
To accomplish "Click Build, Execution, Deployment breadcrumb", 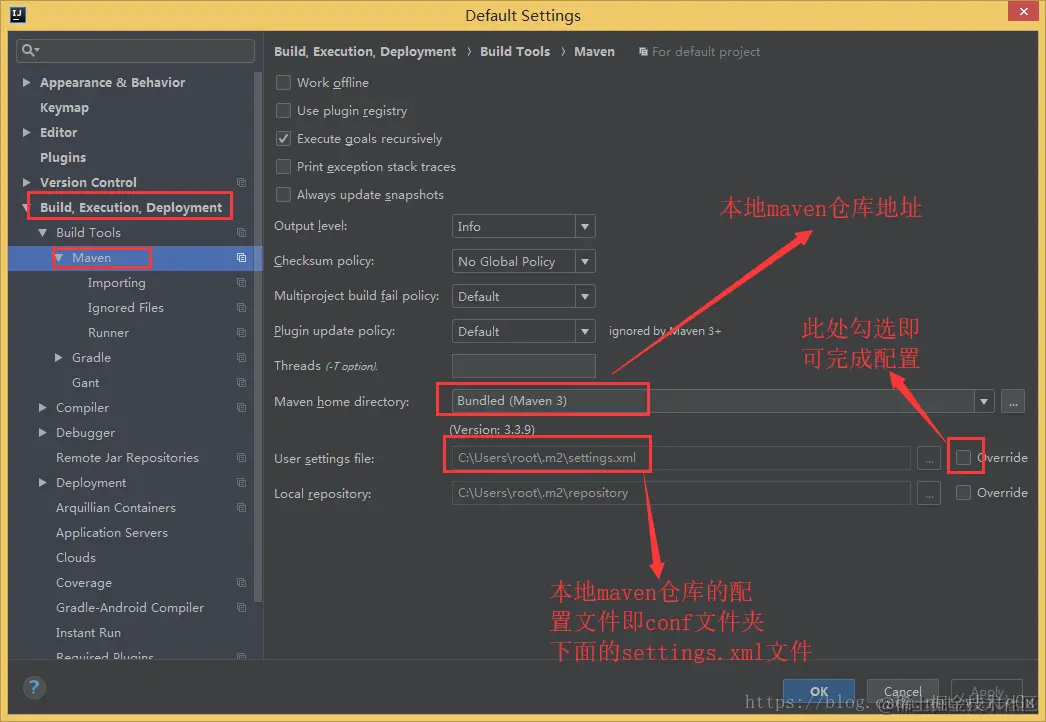I will coord(365,51).
